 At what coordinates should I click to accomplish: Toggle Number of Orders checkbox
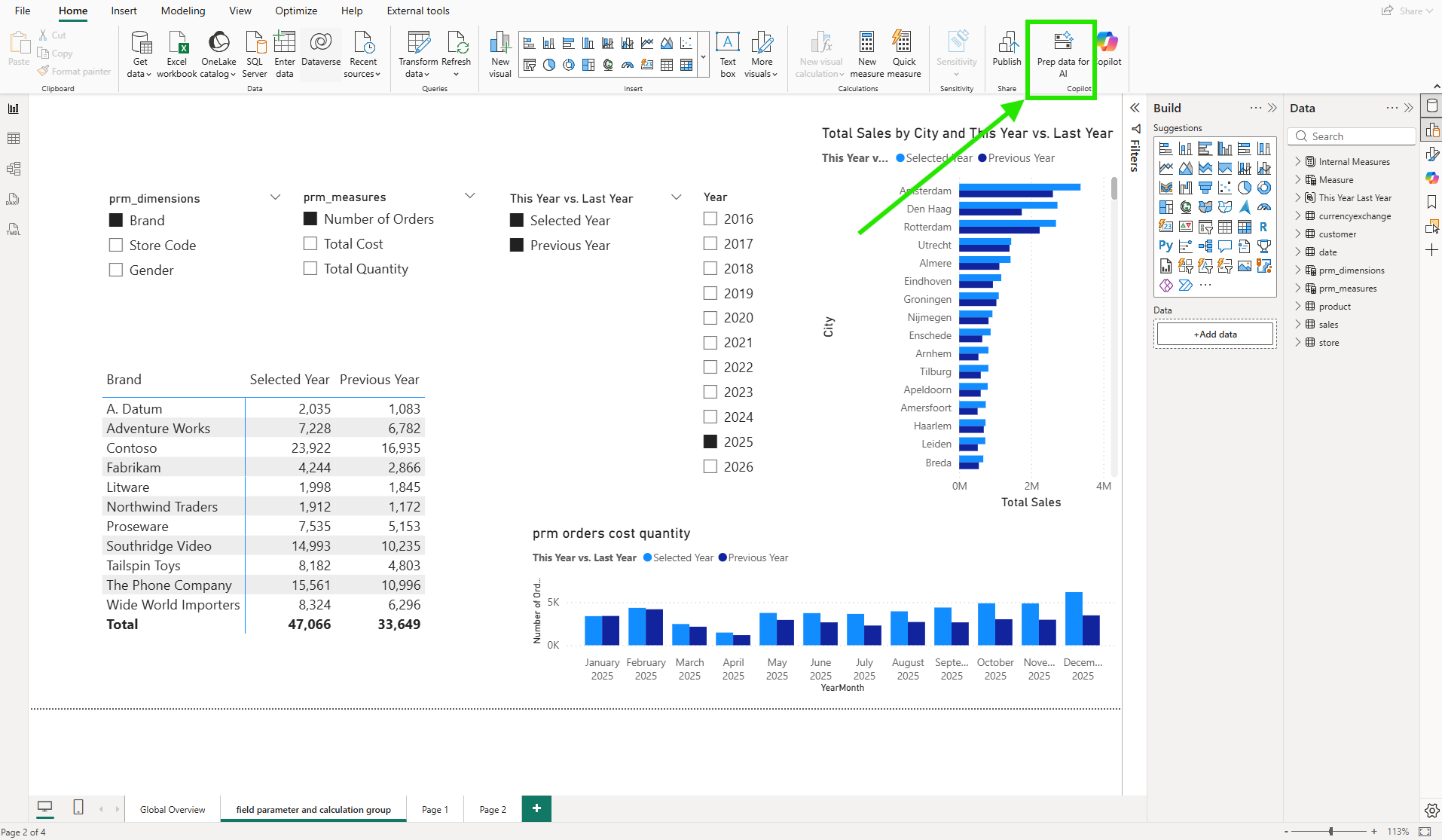(x=310, y=218)
